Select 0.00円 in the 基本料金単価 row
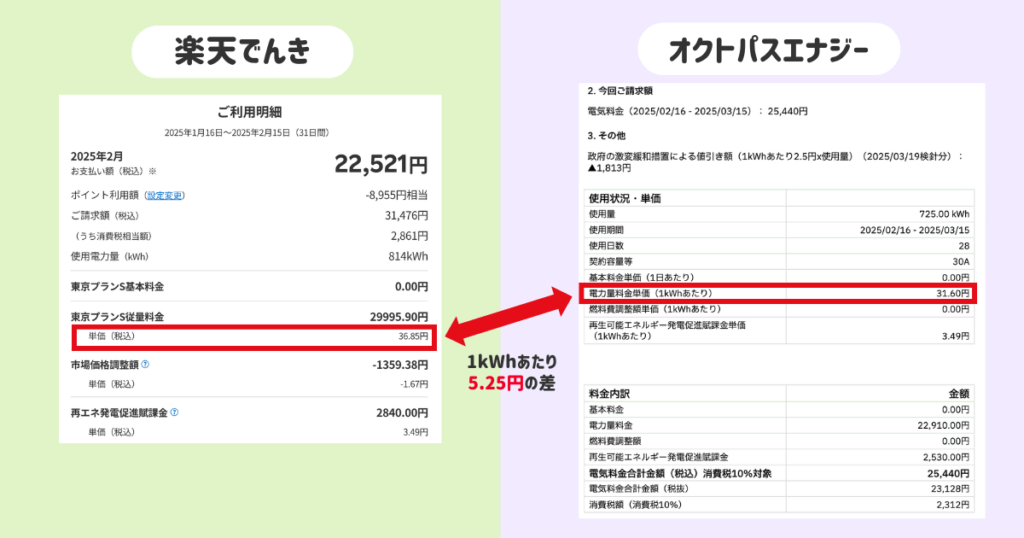 coord(955,277)
